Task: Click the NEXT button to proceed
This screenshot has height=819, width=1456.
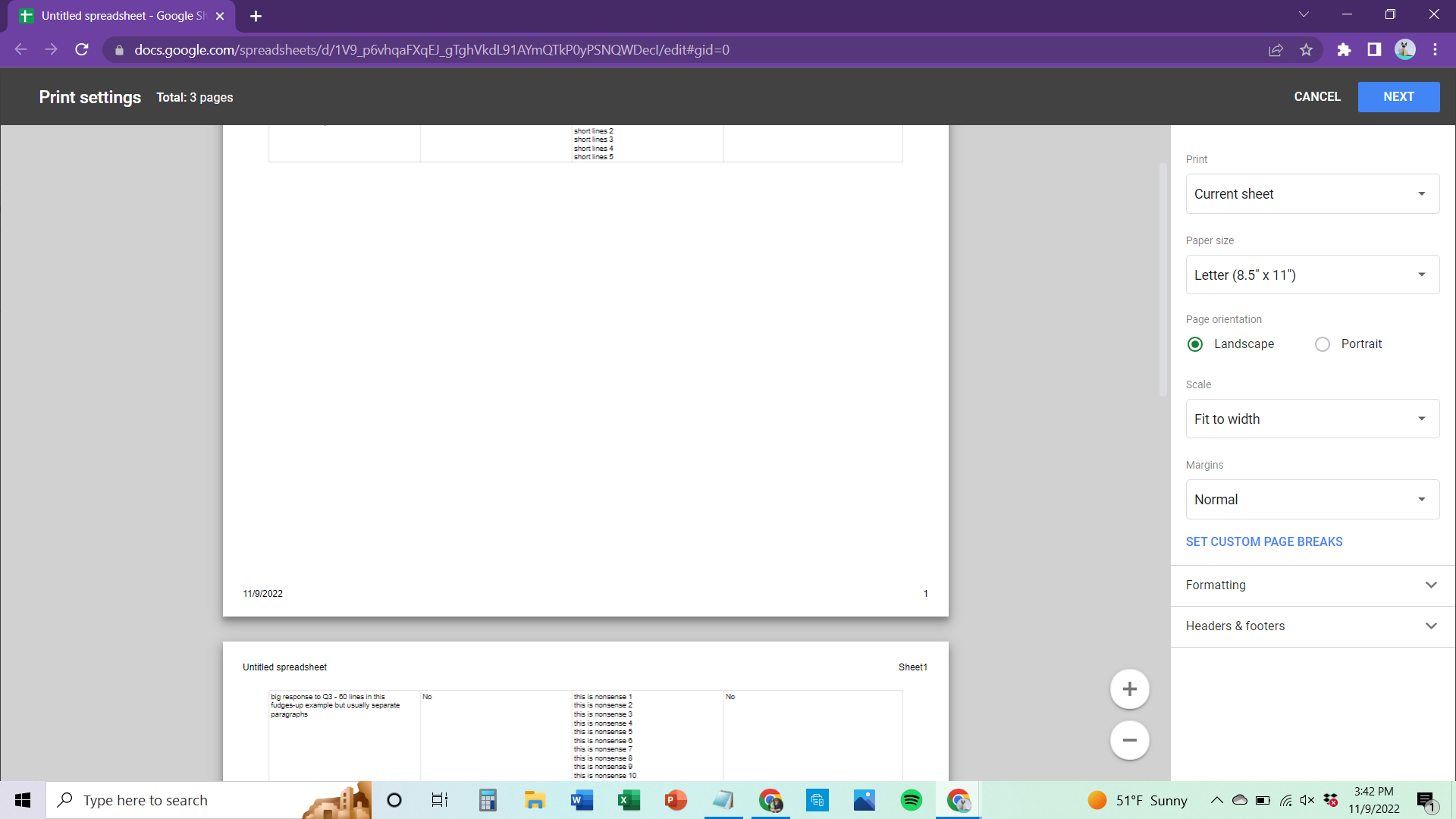Action: coord(1400,97)
